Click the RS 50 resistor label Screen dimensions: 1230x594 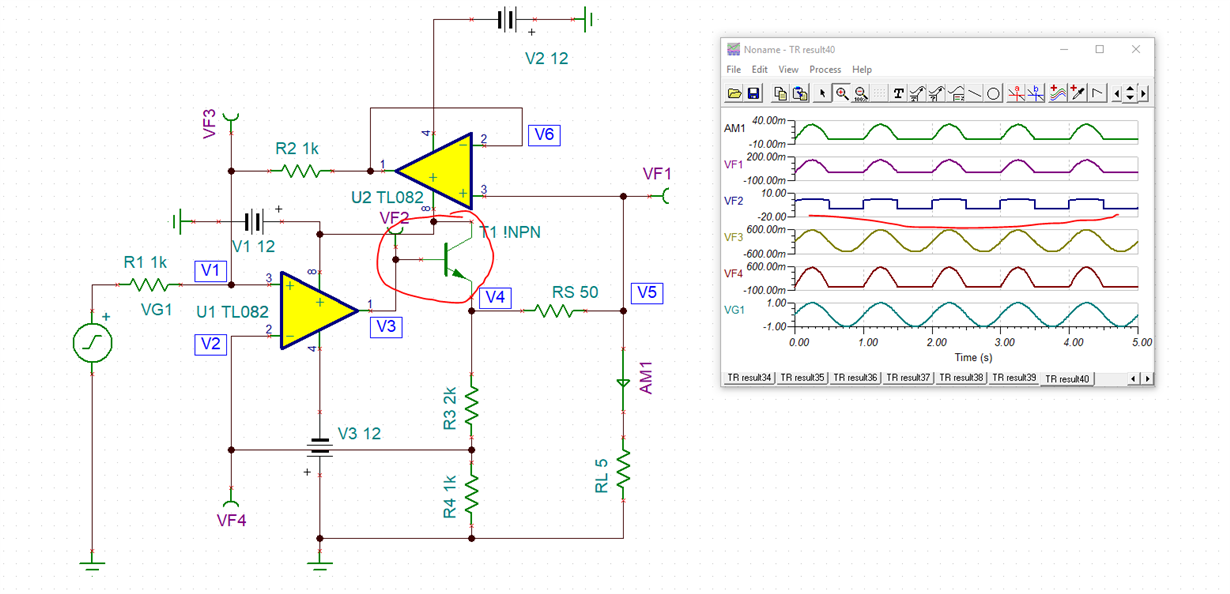coord(575,293)
